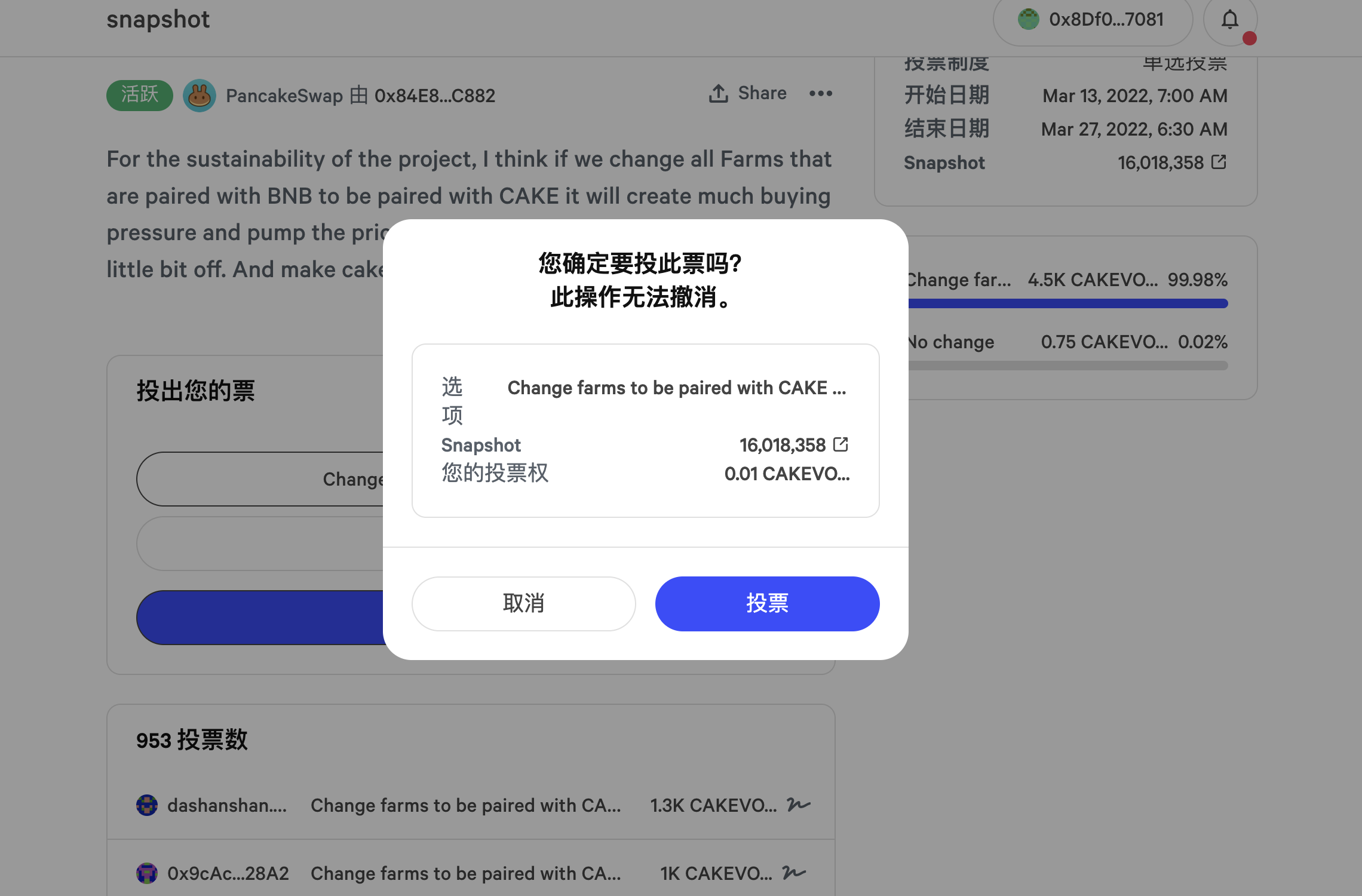Open author address 0x84E8...C882 profile
Viewport: 1362px width, 896px height.
434,96
